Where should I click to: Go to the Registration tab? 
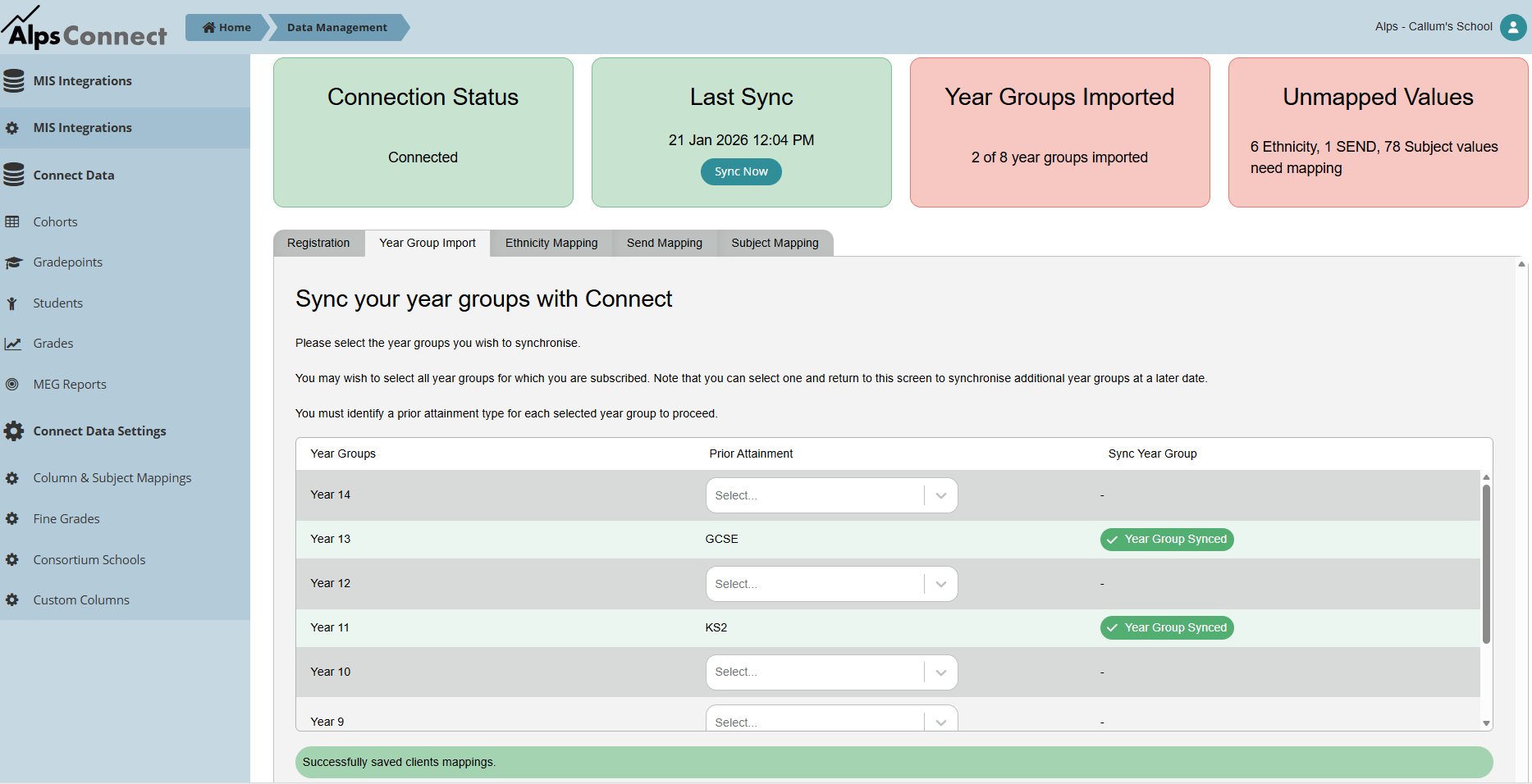[318, 244]
